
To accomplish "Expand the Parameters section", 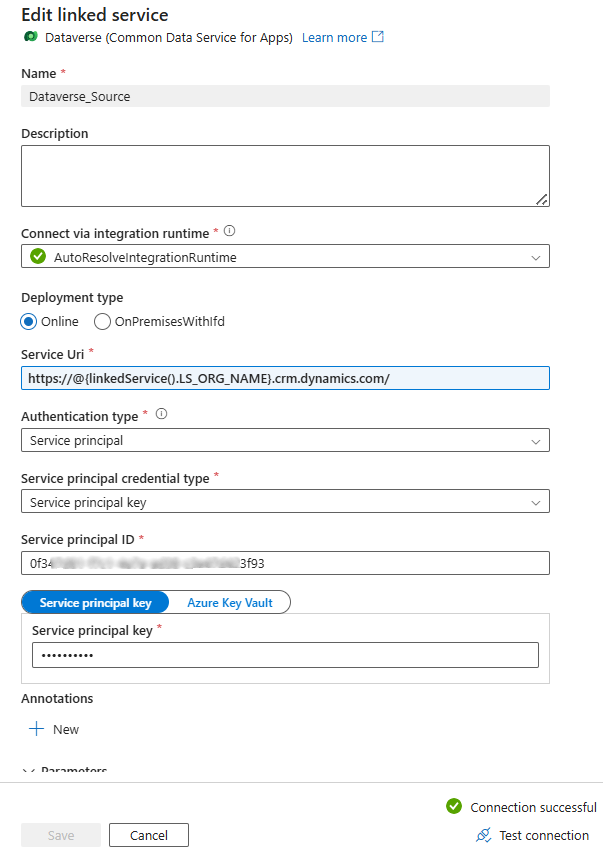I will coord(28,771).
